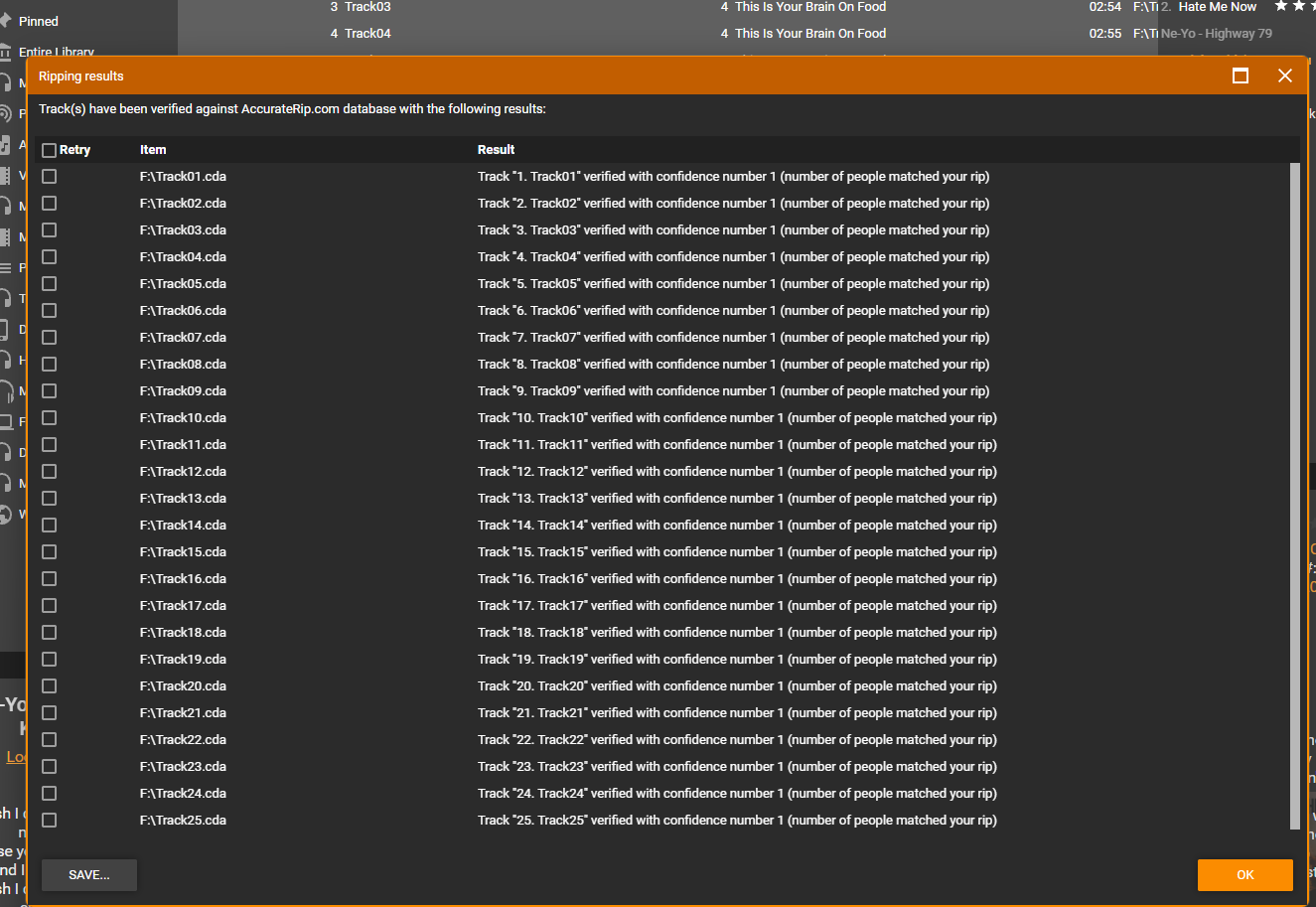
Task: Select the Track18 verification result row
Action: click(665, 633)
